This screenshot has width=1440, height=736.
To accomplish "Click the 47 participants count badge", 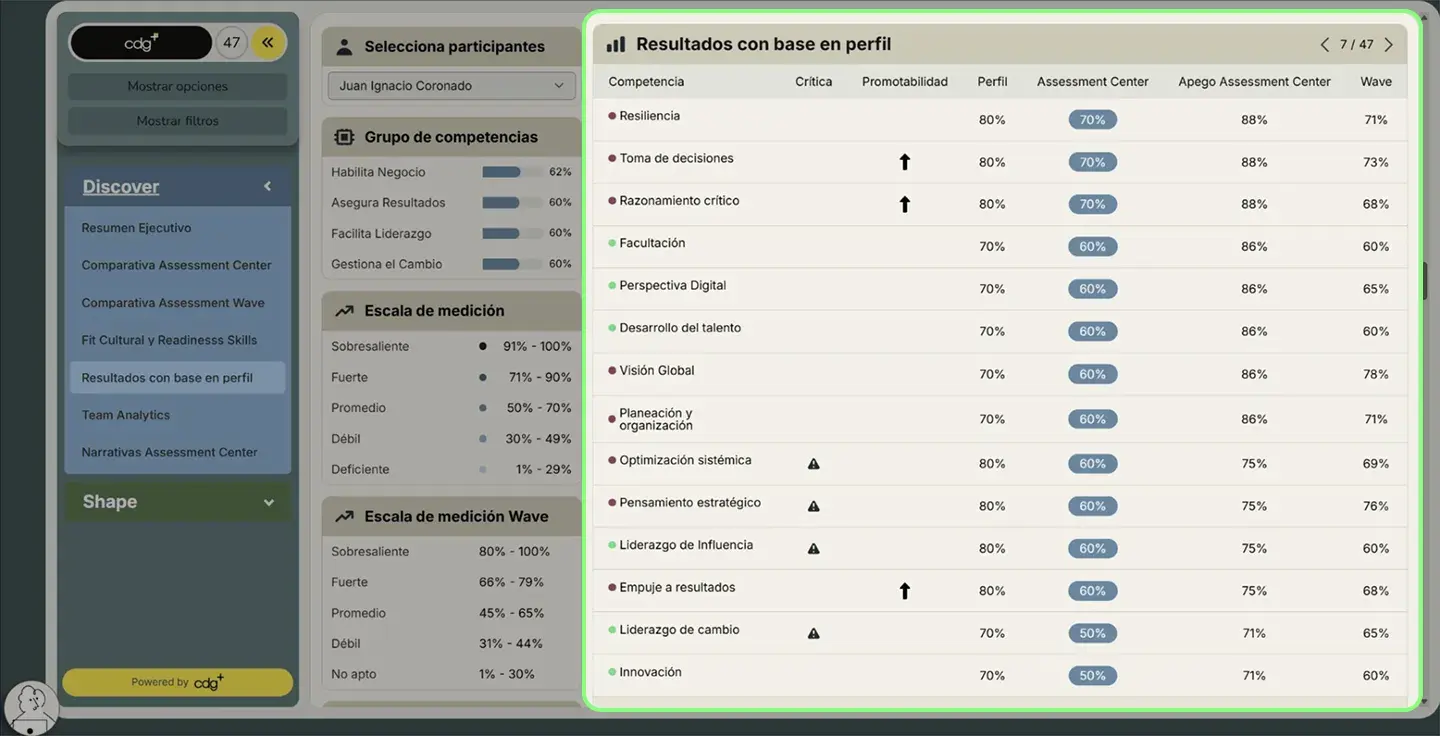I will click(232, 43).
